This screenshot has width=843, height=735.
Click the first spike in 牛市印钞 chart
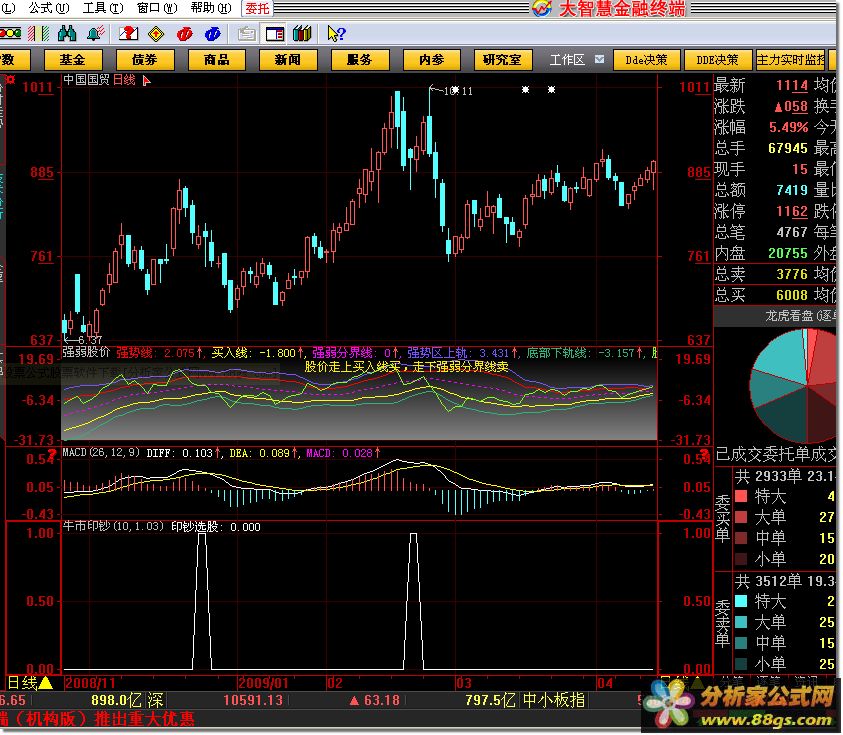point(202,600)
